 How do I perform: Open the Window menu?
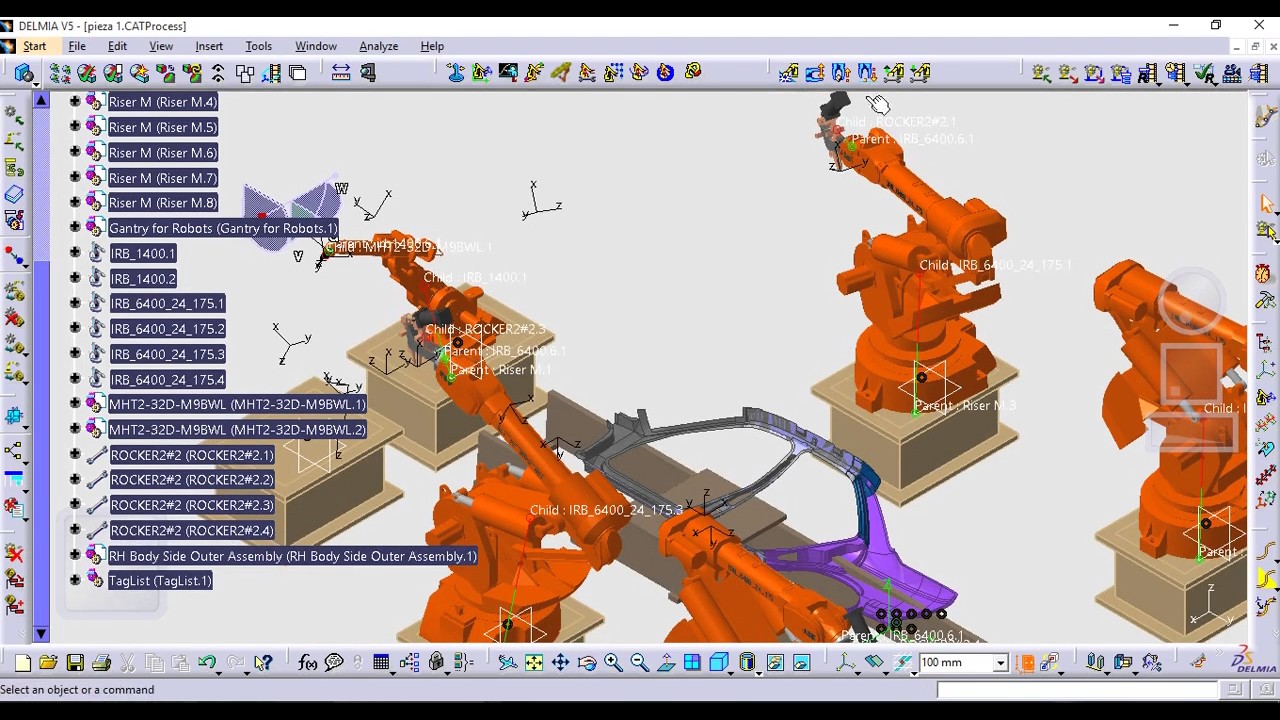click(316, 46)
